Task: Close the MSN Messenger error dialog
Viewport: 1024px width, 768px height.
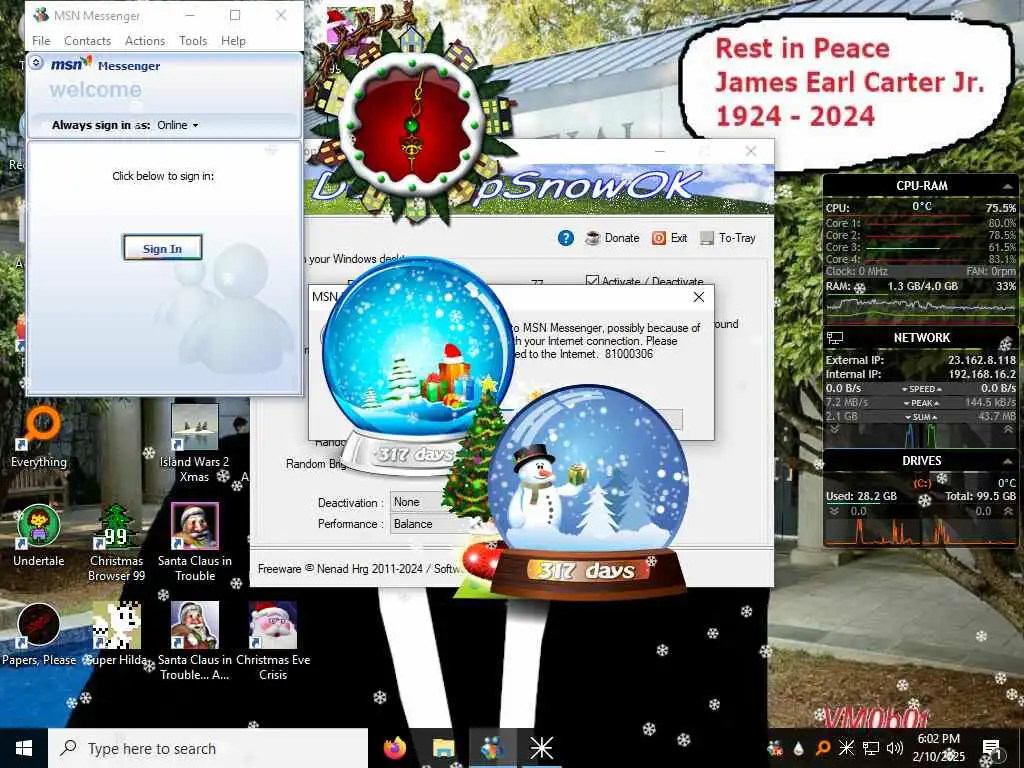Action: coord(699,297)
